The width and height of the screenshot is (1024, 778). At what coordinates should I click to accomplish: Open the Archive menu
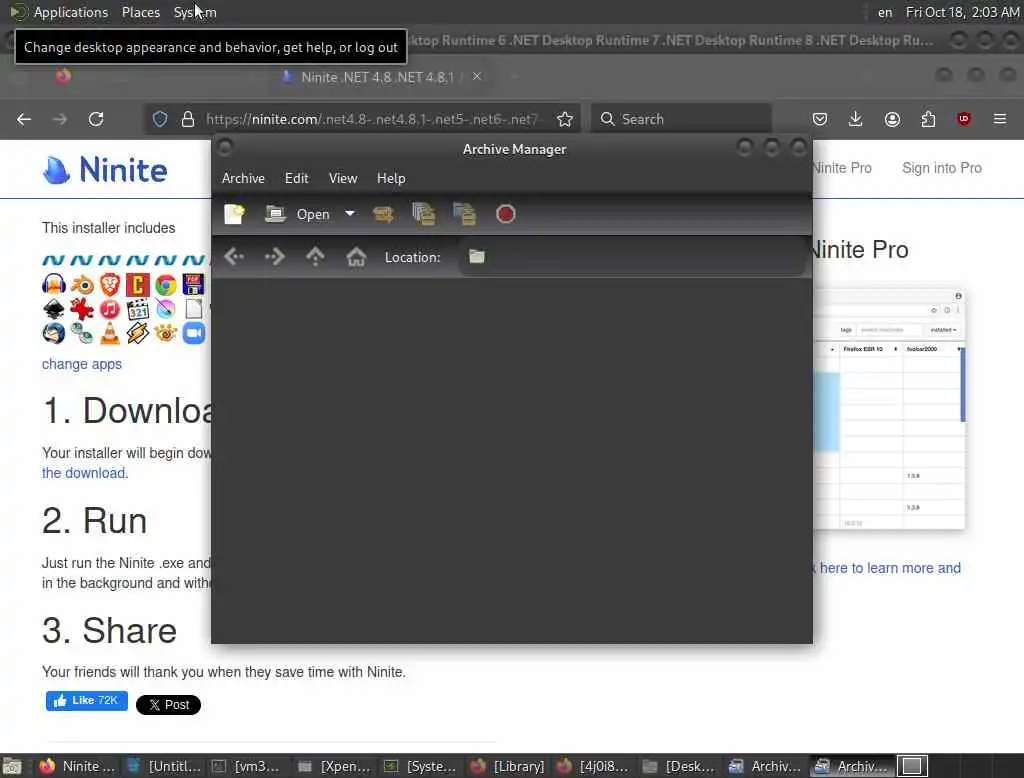[x=243, y=178]
